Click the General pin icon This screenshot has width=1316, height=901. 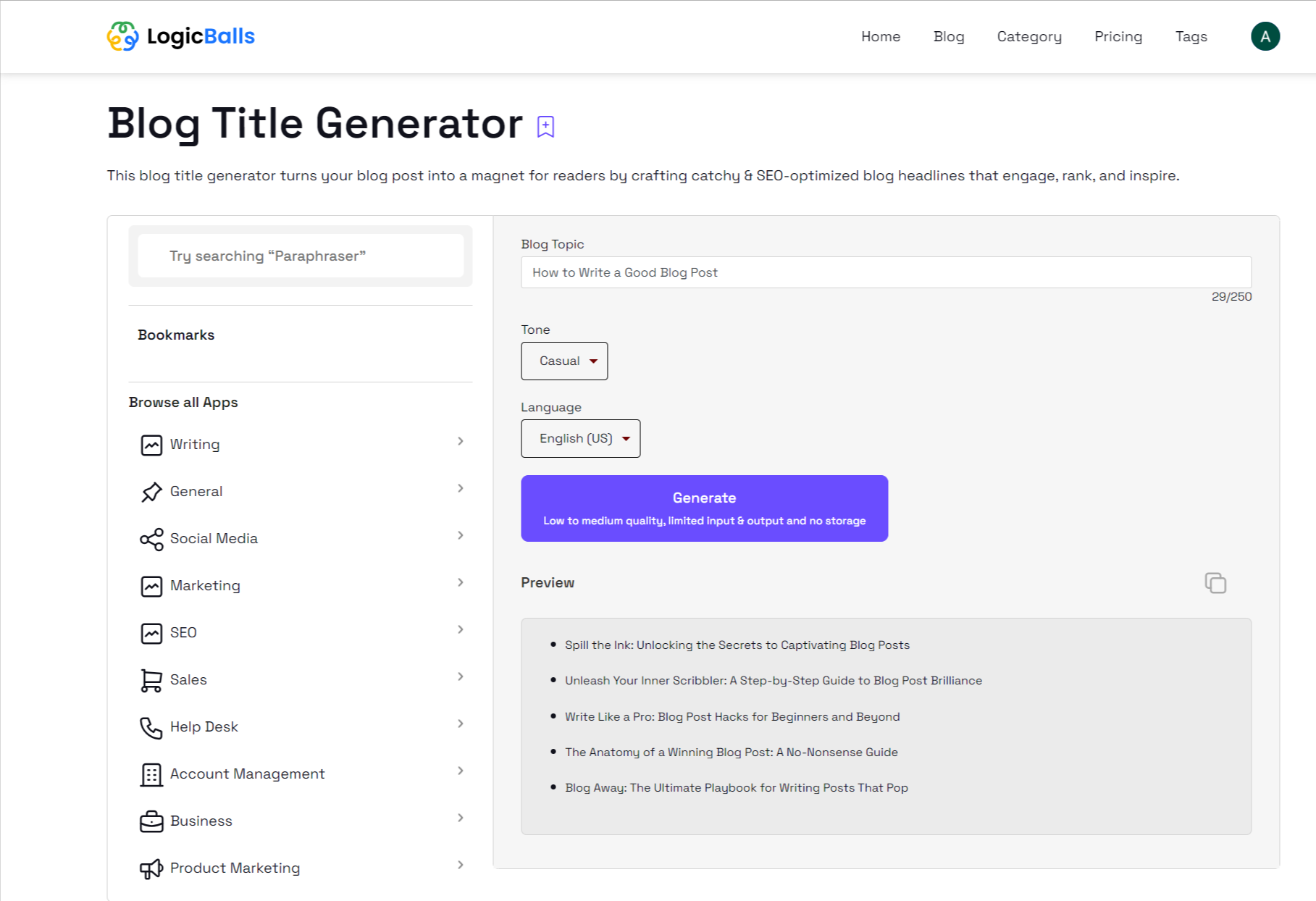[151, 492]
